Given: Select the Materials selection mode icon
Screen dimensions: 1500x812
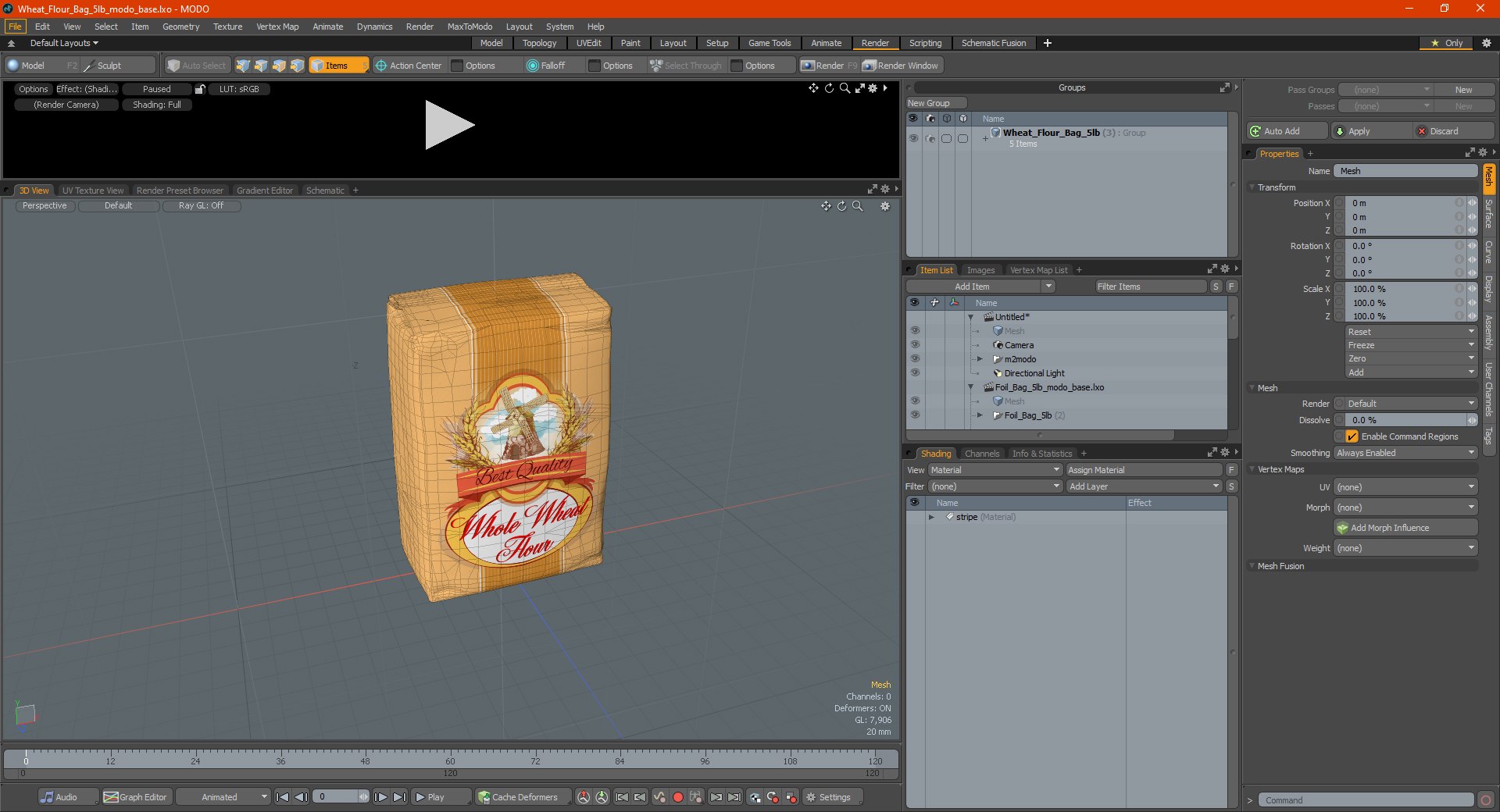Looking at the screenshot, I should click(297, 66).
